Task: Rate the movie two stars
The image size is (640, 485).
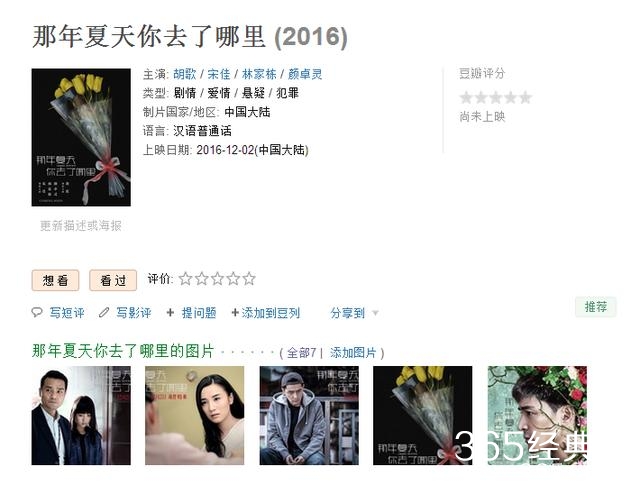Action: click(201, 279)
